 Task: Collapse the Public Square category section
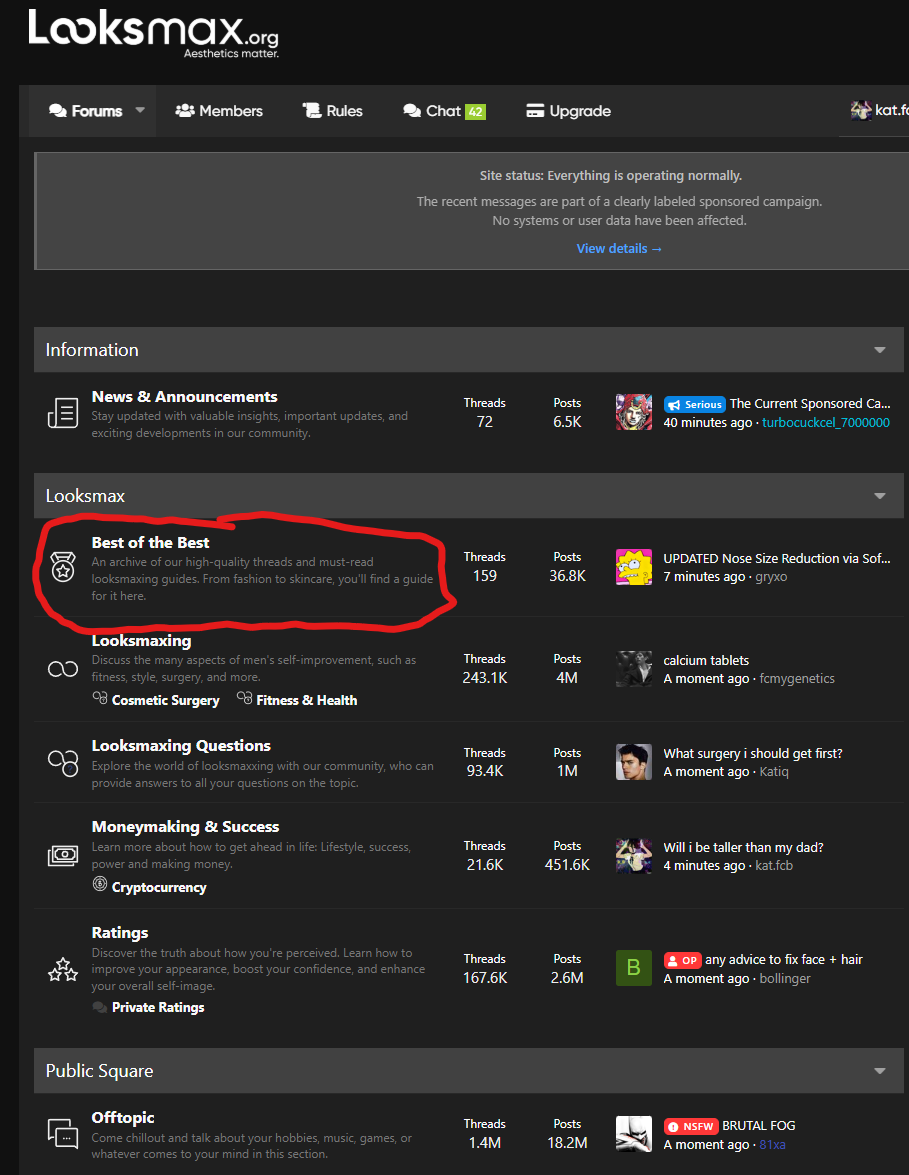tap(880, 1071)
